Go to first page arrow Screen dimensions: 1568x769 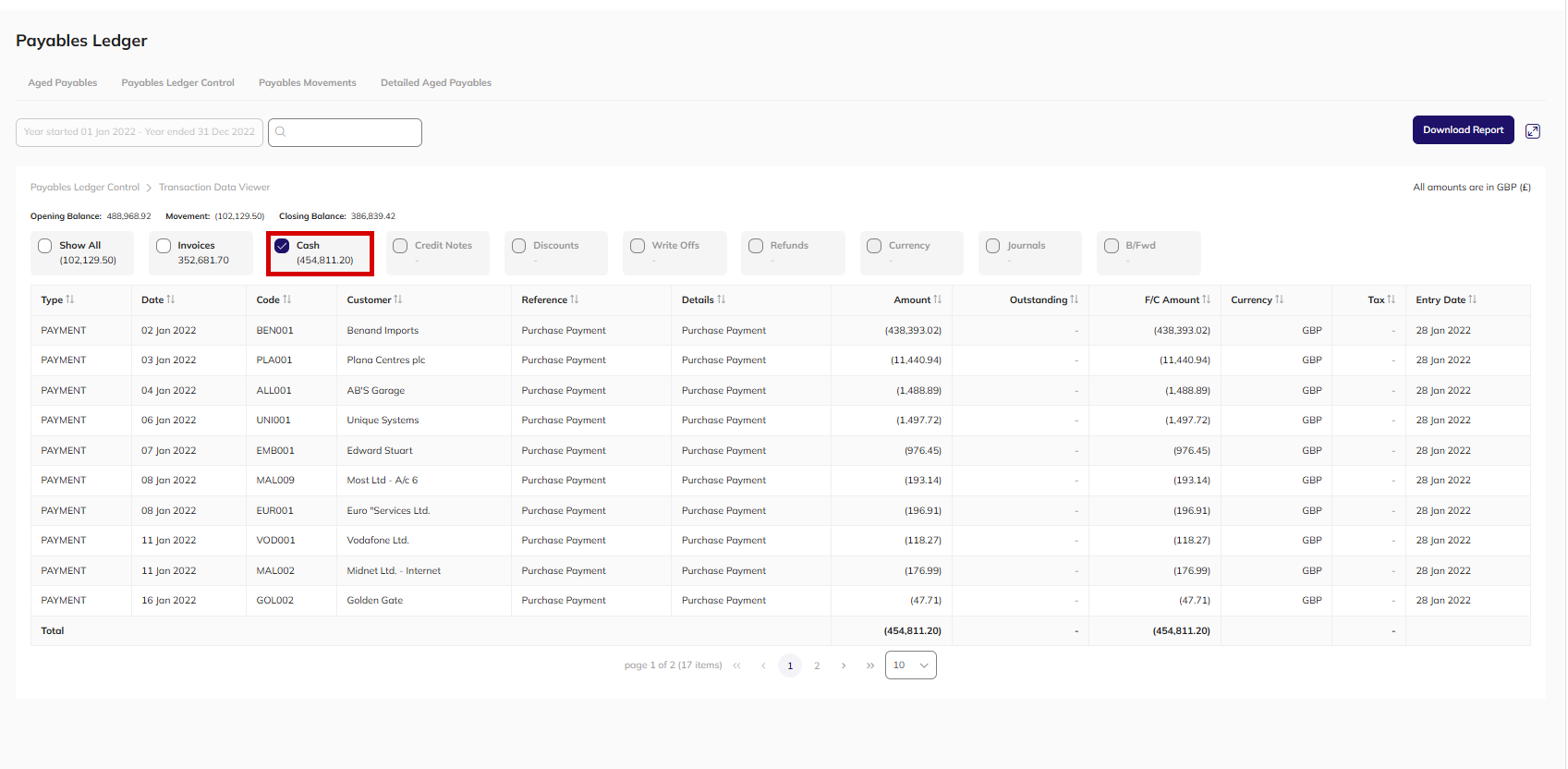click(736, 665)
